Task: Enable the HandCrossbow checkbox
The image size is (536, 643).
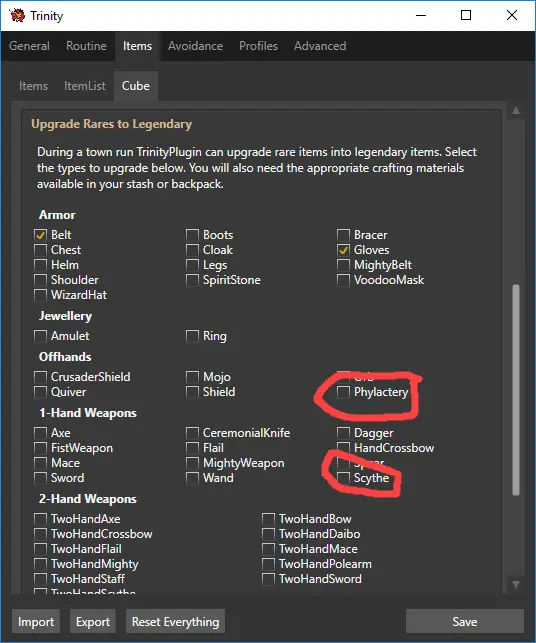Action: 343,448
